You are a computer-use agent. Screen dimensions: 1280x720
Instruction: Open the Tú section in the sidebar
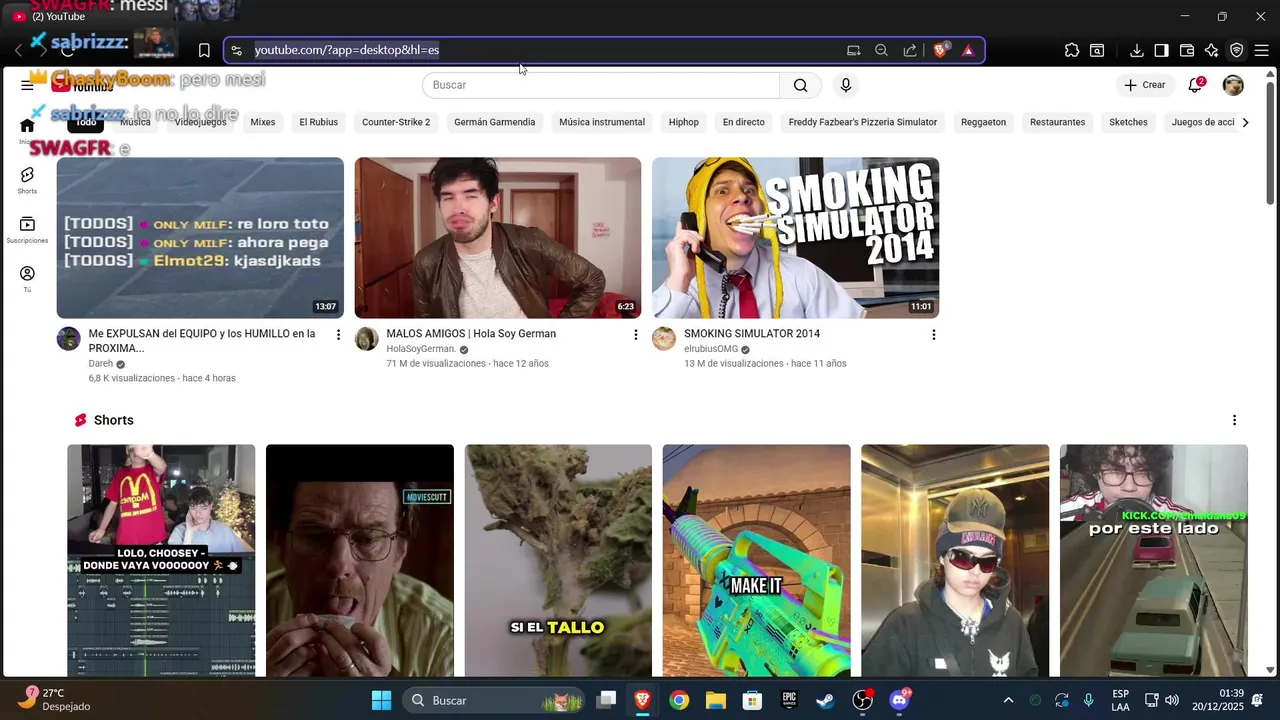(27, 279)
